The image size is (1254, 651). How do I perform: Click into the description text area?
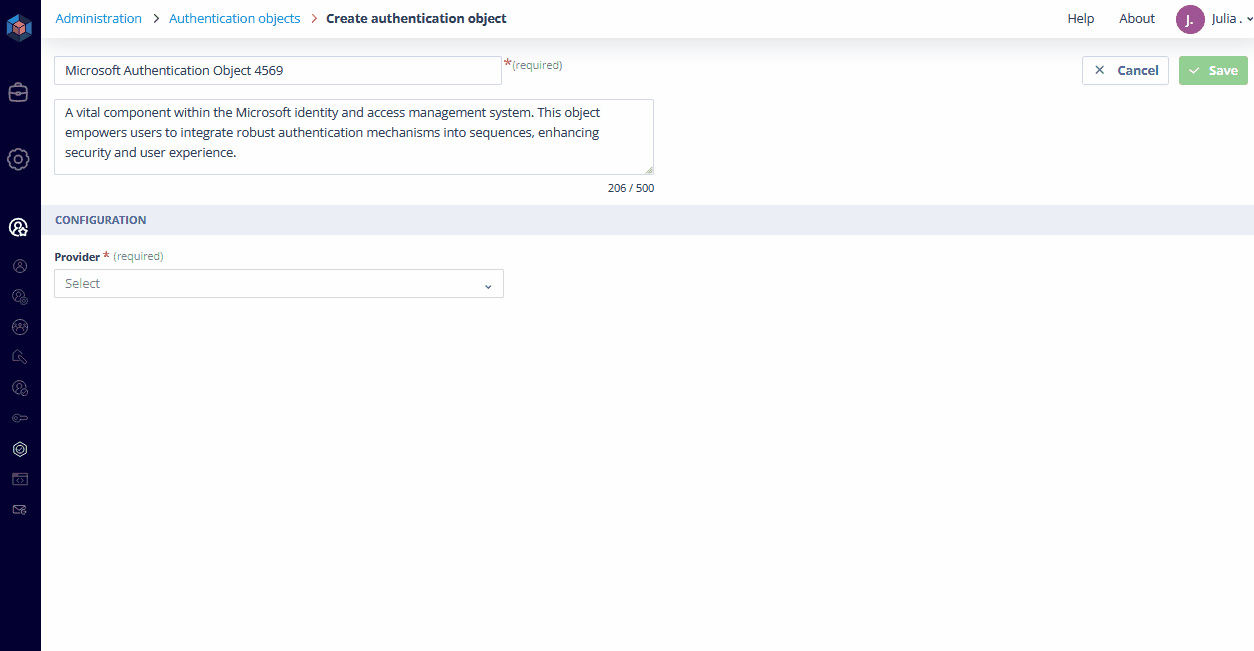pos(354,137)
